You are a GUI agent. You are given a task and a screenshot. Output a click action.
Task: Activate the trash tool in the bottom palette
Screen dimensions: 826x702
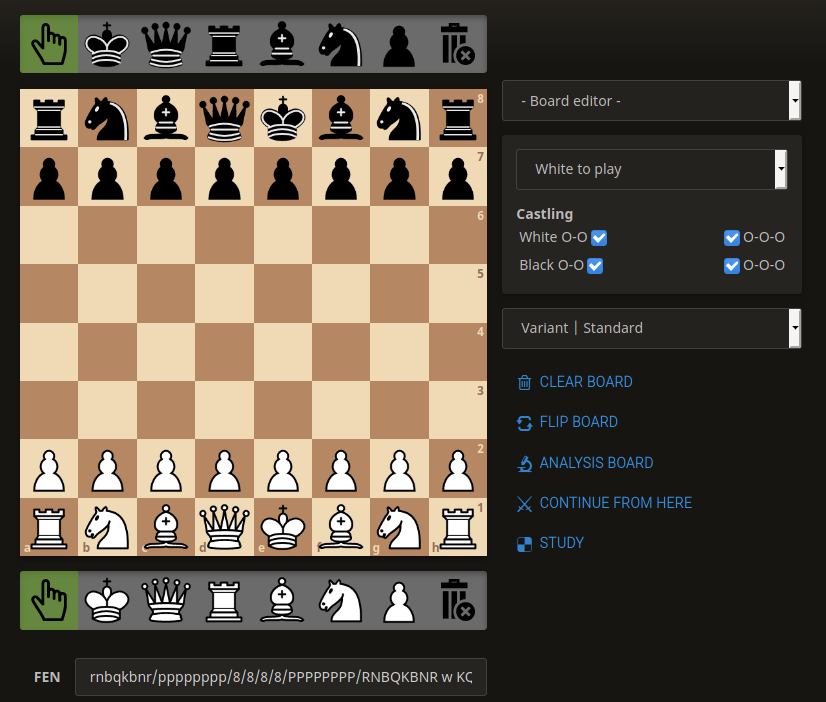click(x=457, y=600)
